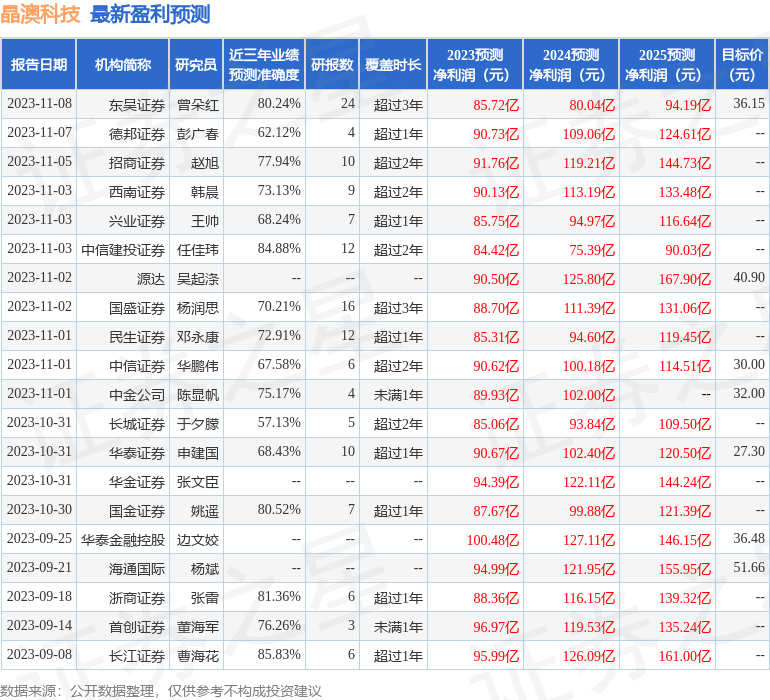The width and height of the screenshot is (770, 700).
Task: Click the 覆盖时长 column header
Action: pos(393,64)
